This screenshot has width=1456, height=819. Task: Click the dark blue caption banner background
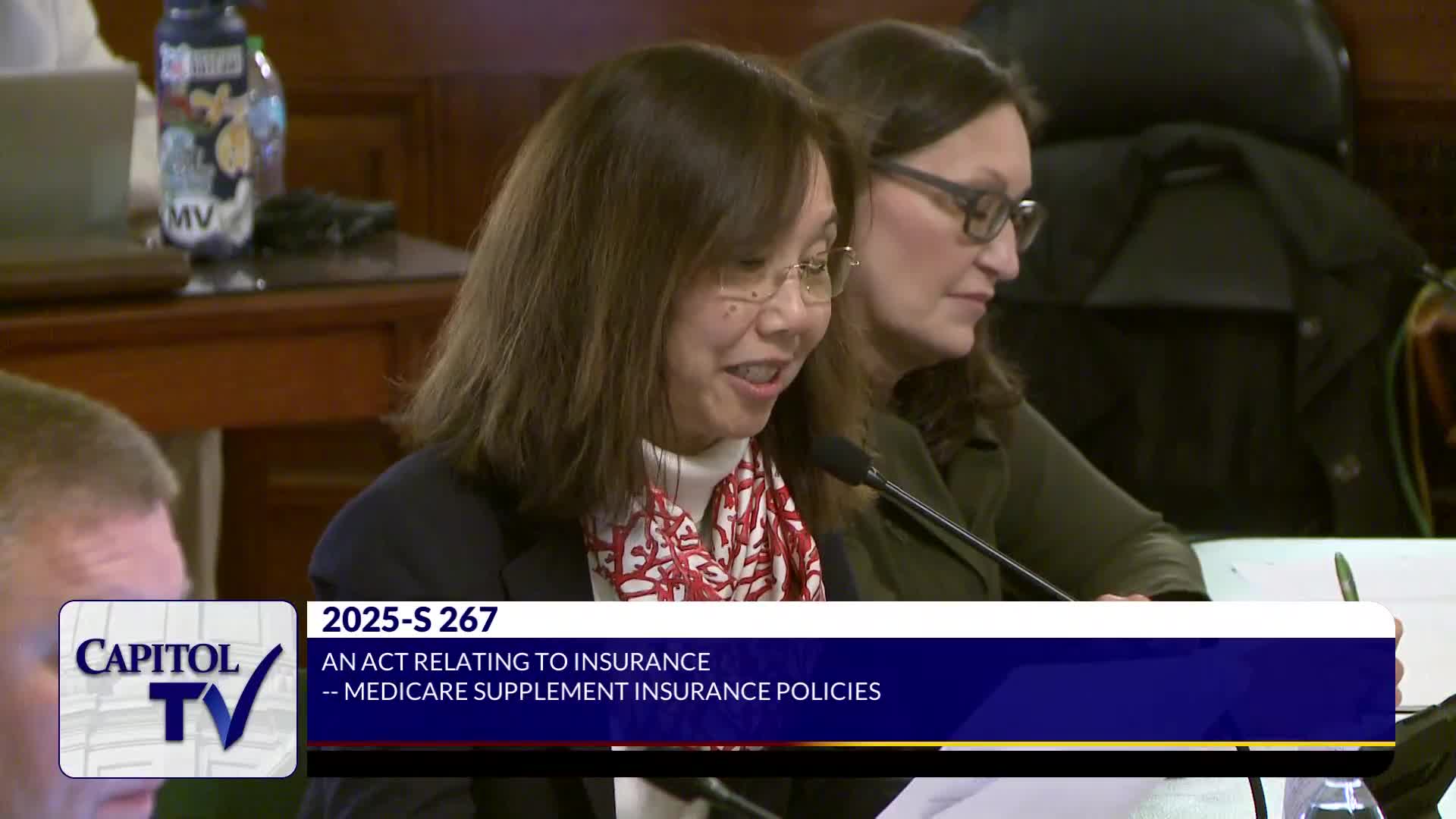point(1137,690)
